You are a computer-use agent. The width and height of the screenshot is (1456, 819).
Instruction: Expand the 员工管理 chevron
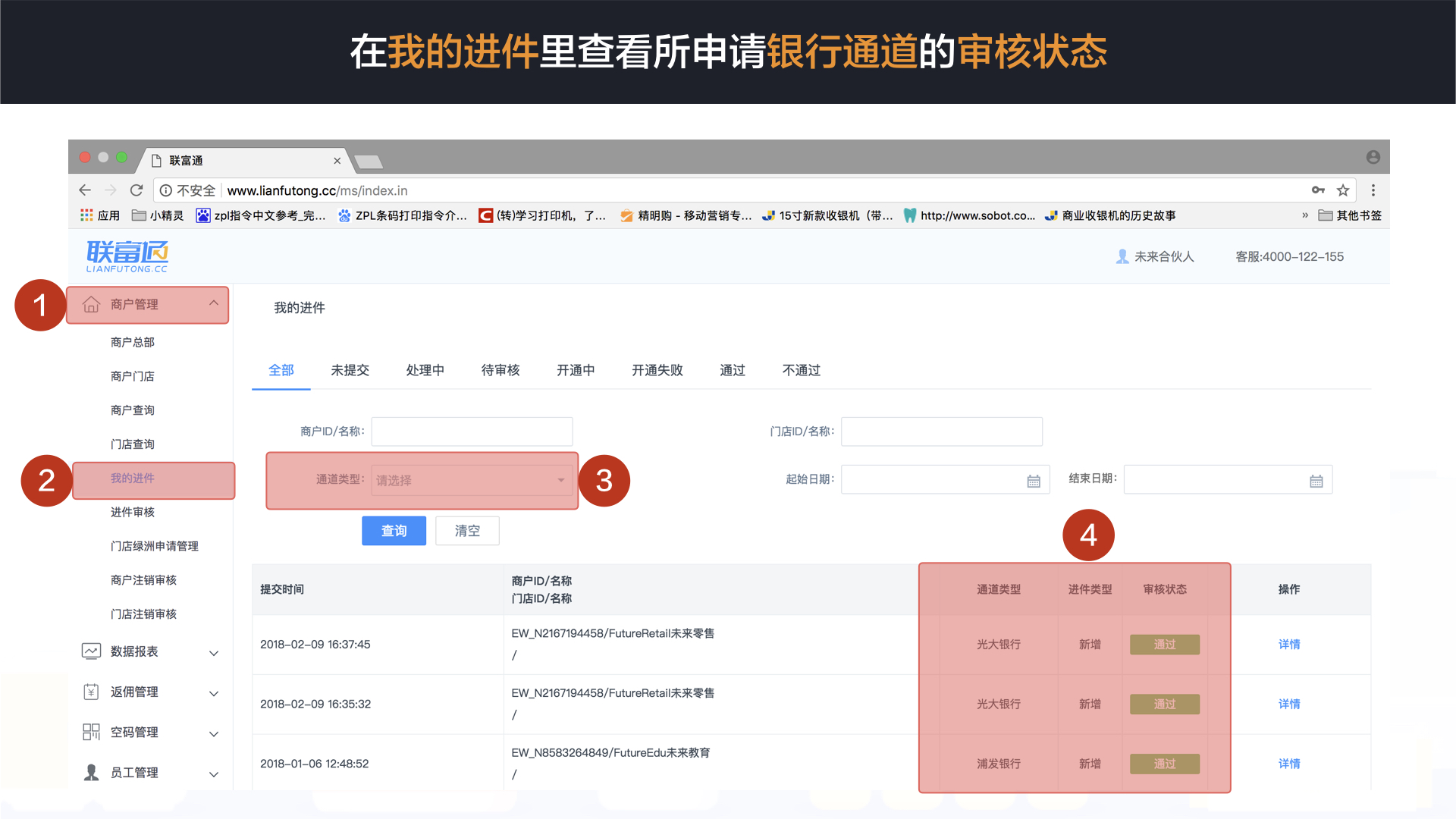click(214, 773)
